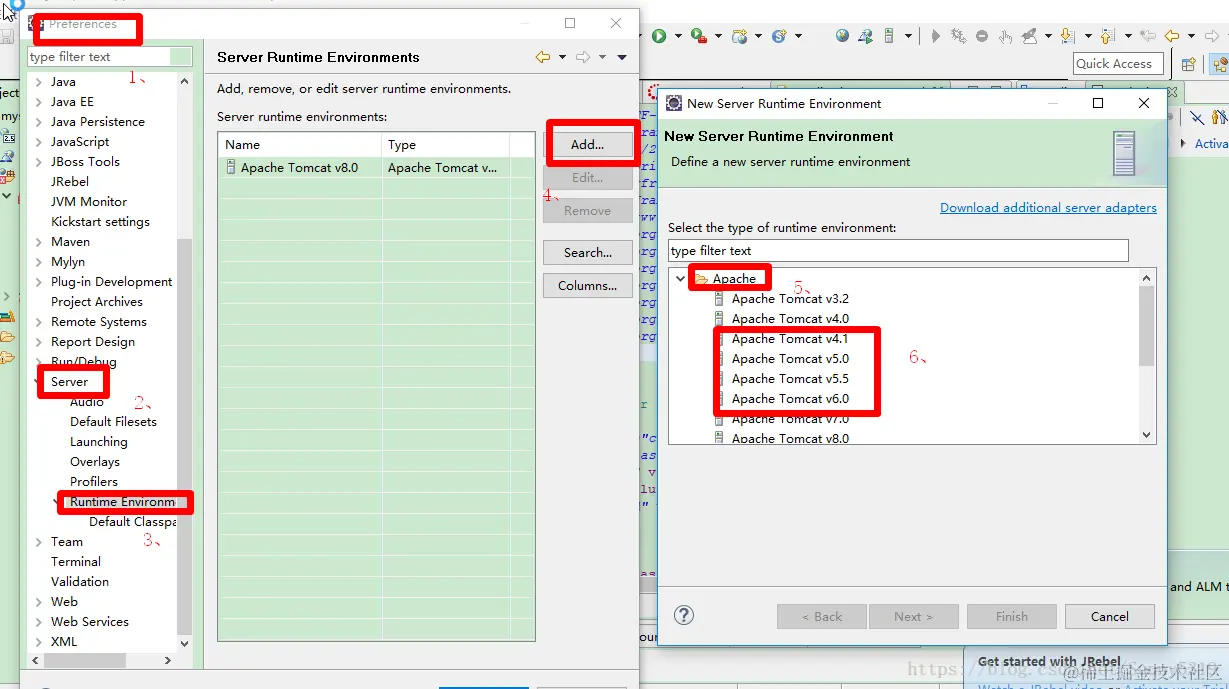Click the Resume debug play icon in toolbar
Image resolution: width=1229 pixels, height=689 pixels.
[935, 36]
